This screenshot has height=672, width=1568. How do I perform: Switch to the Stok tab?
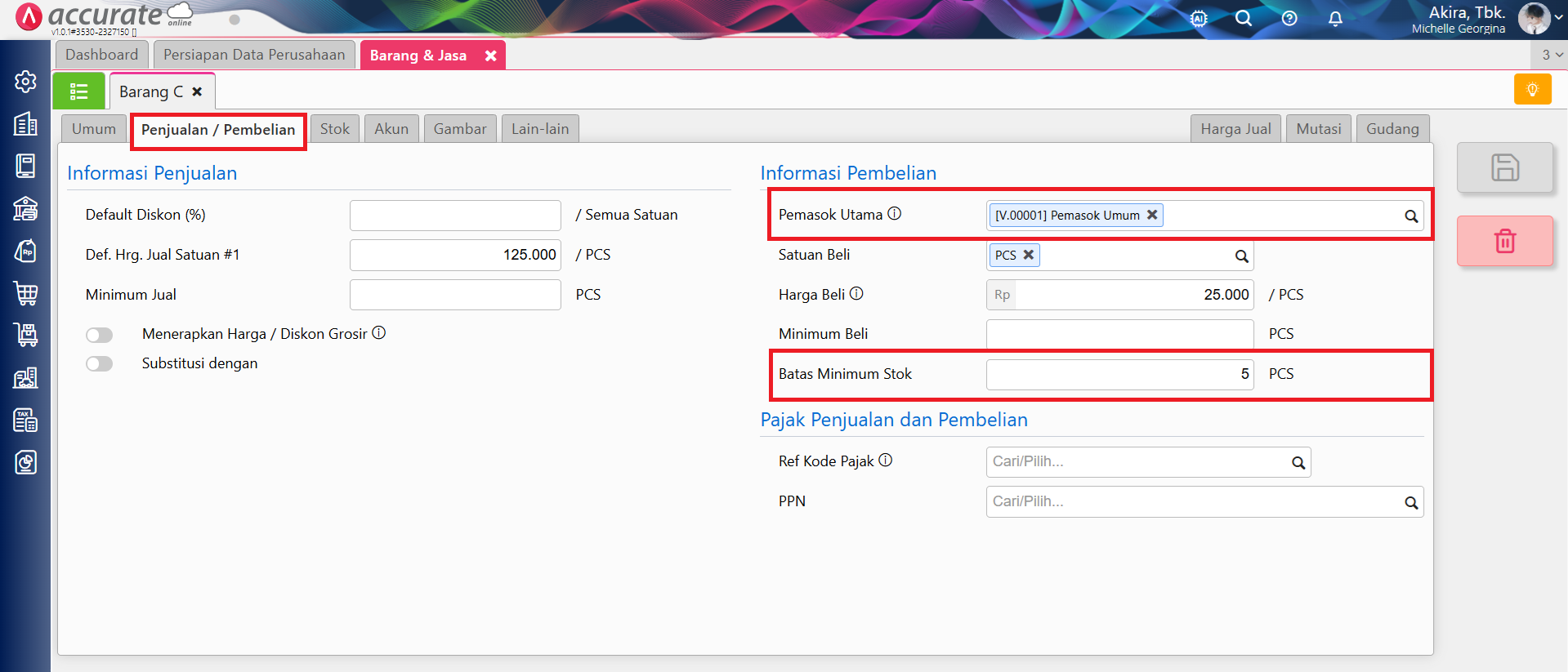[x=334, y=129]
